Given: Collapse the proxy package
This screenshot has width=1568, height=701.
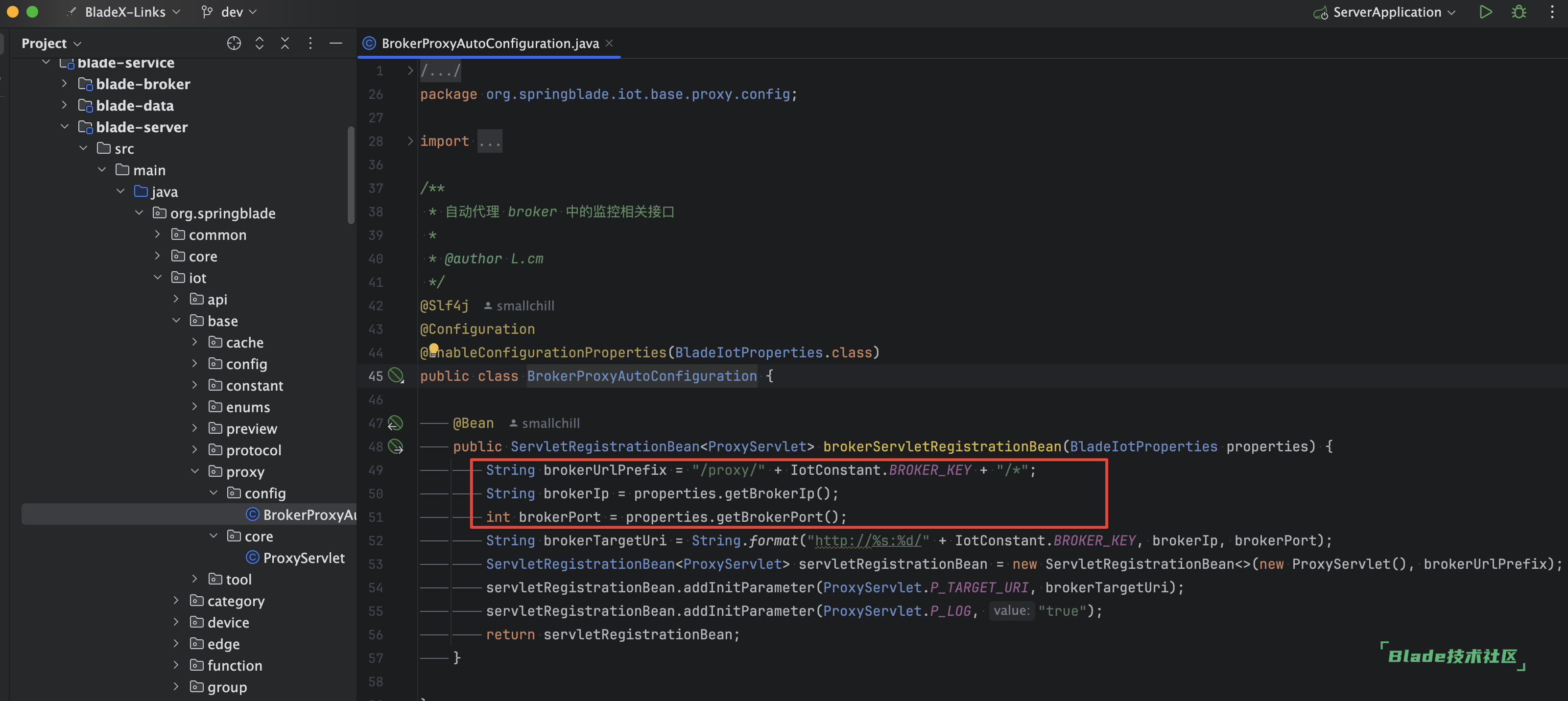Looking at the screenshot, I should [195, 471].
